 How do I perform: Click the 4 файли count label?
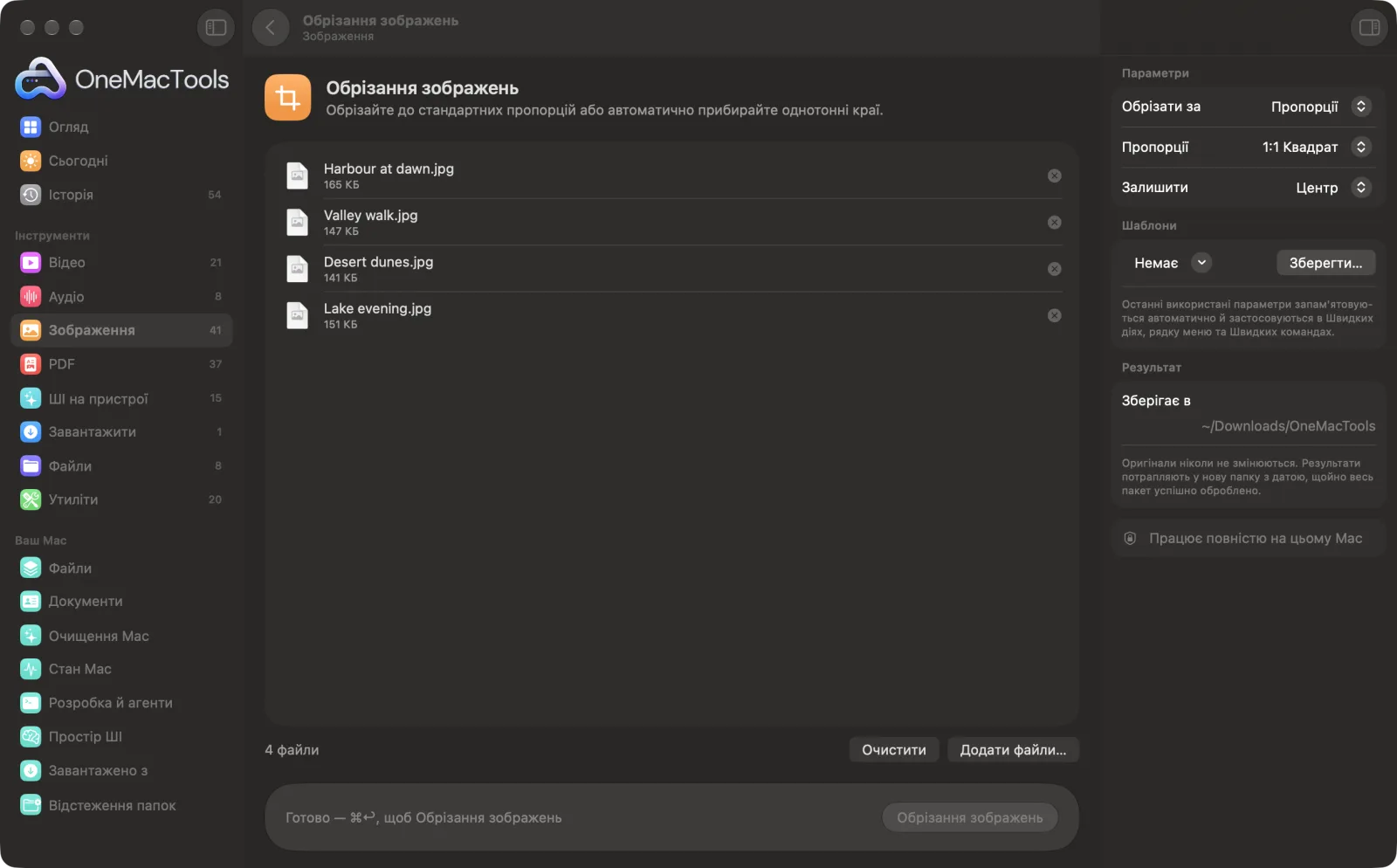click(x=292, y=749)
